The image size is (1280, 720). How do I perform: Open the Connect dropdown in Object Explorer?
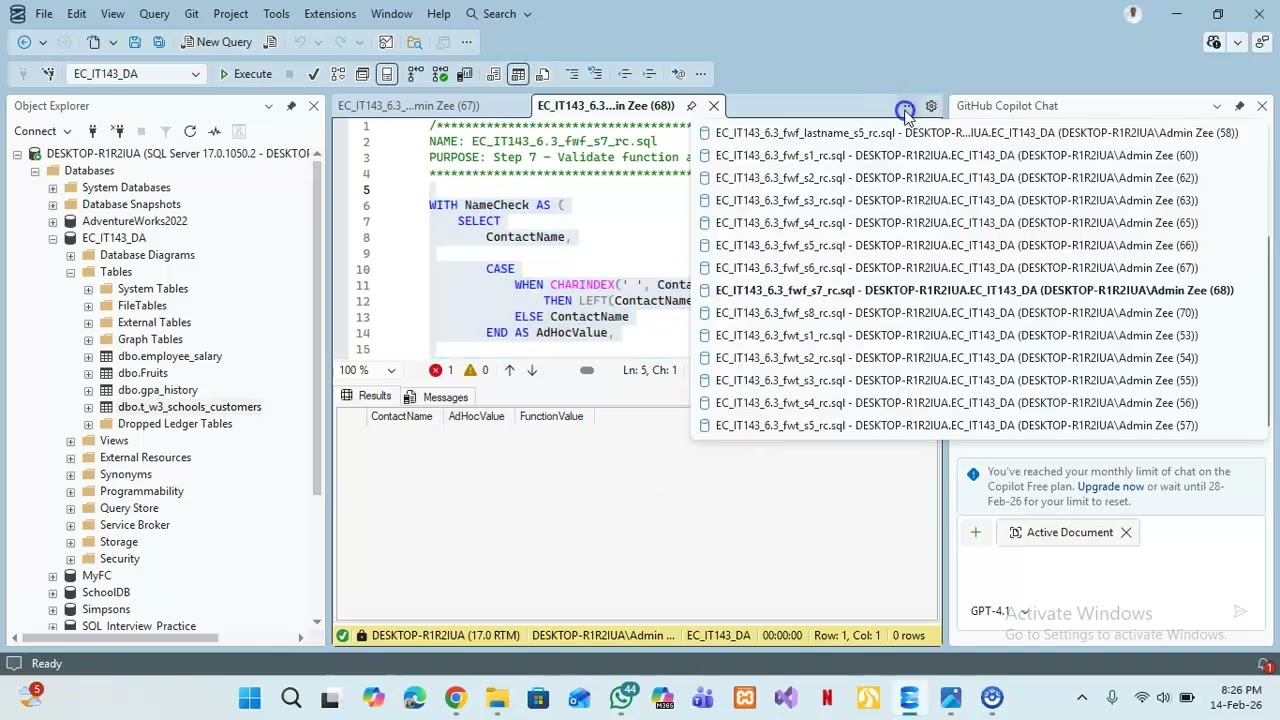click(43, 131)
